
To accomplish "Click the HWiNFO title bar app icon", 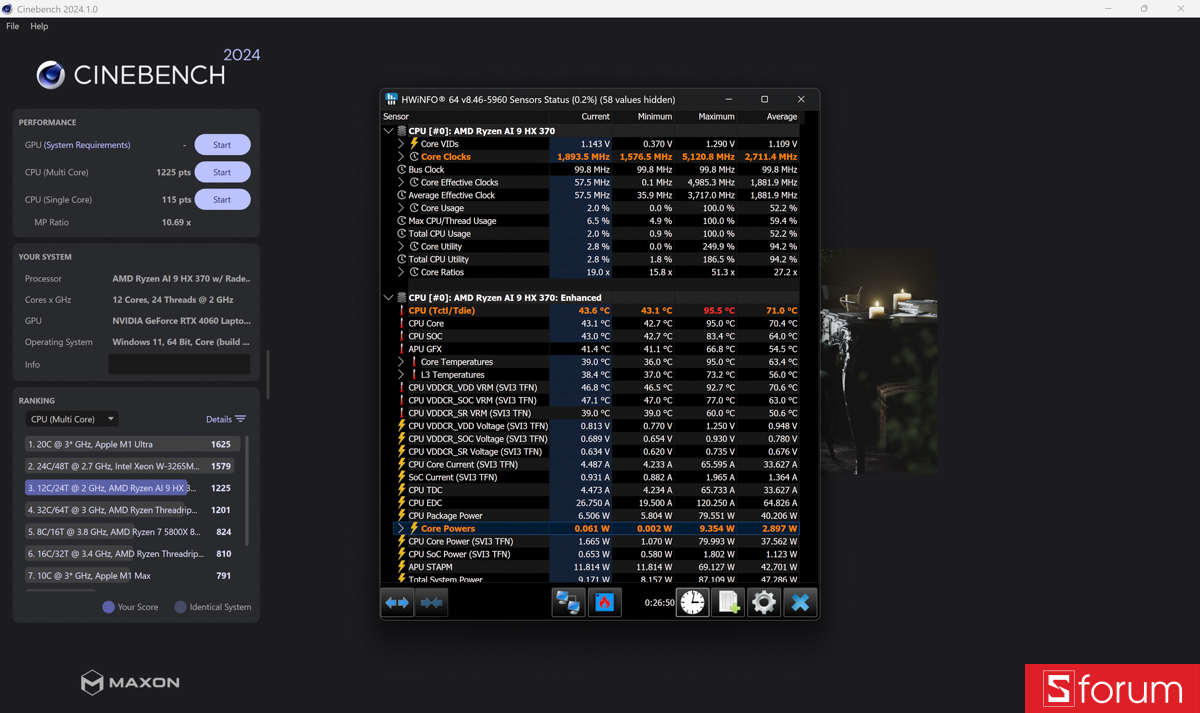I will pyautogui.click(x=391, y=100).
